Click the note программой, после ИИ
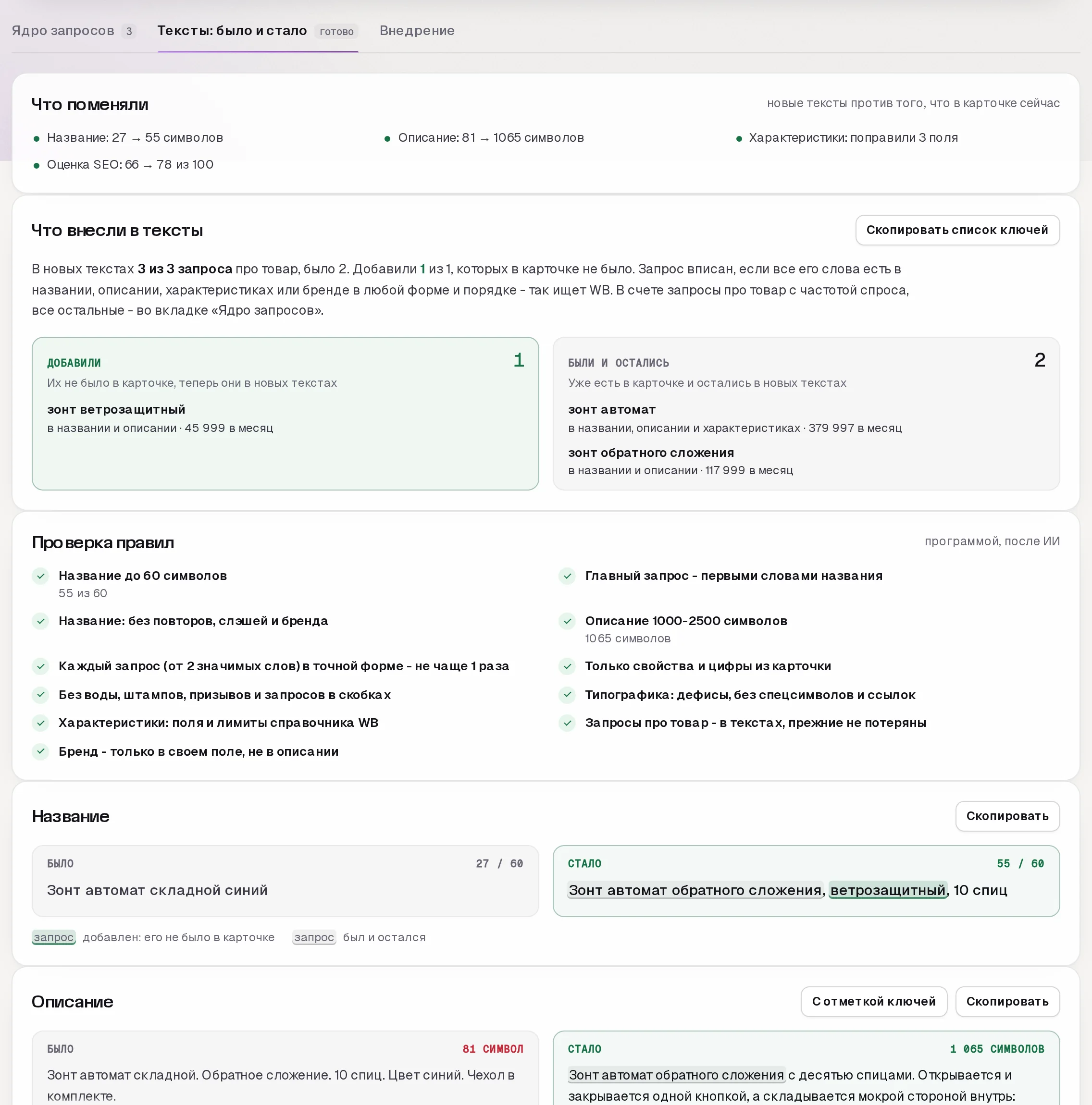The width and height of the screenshot is (1092, 1105). point(992,541)
